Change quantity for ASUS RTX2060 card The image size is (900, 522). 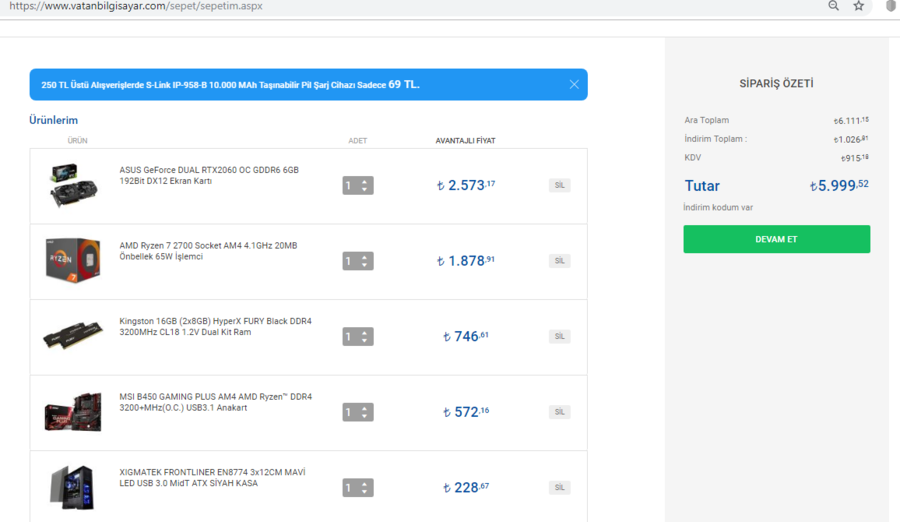tap(358, 185)
